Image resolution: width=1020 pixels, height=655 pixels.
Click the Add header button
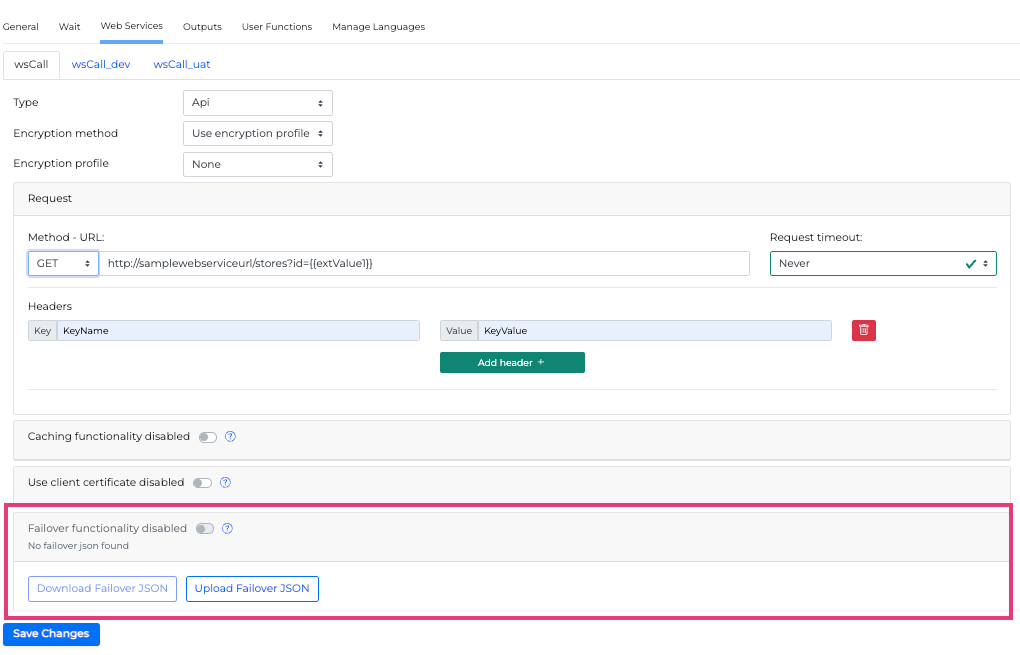click(512, 363)
